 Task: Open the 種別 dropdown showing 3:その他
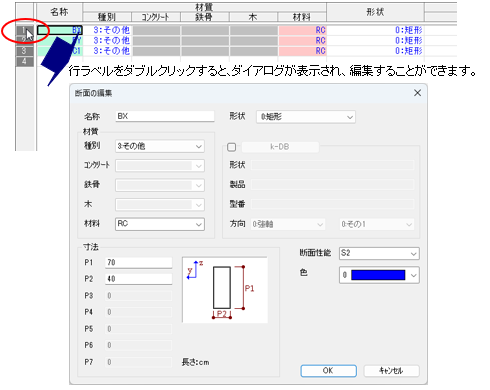(160, 146)
